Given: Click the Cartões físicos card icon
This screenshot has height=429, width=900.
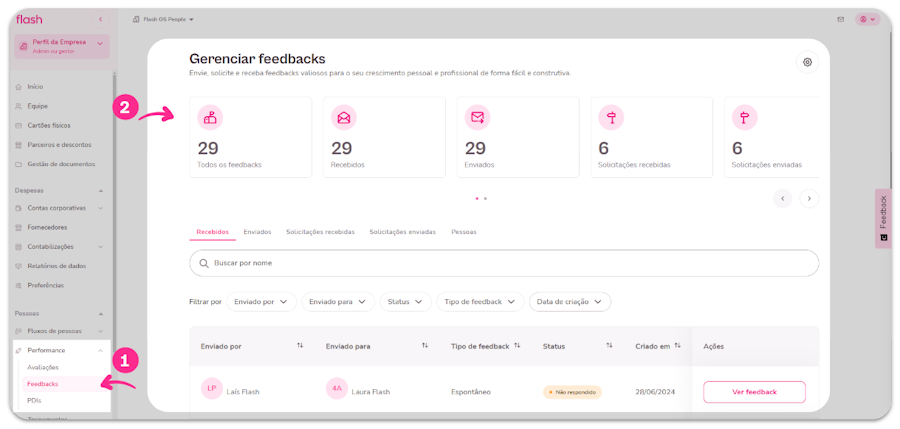Looking at the screenshot, I should (x=18, y=125).
